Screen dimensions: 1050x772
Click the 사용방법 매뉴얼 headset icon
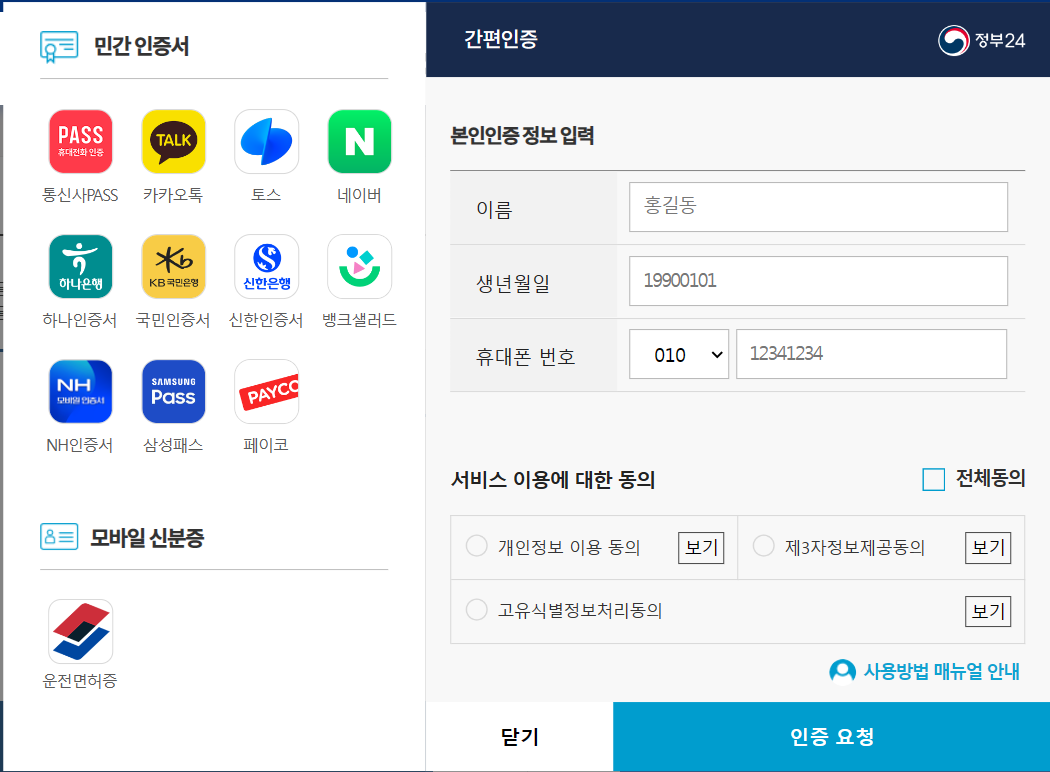(842, 672)
